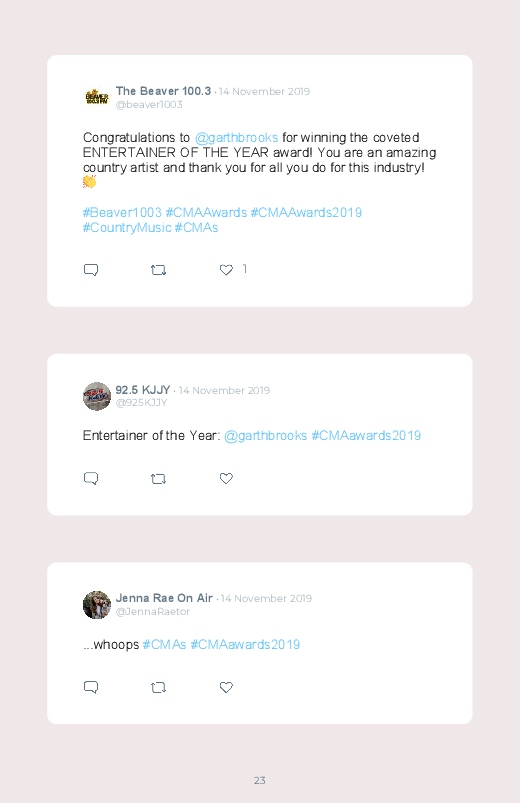Reply to the 92.5 KJJY tweet

point(91,478)
